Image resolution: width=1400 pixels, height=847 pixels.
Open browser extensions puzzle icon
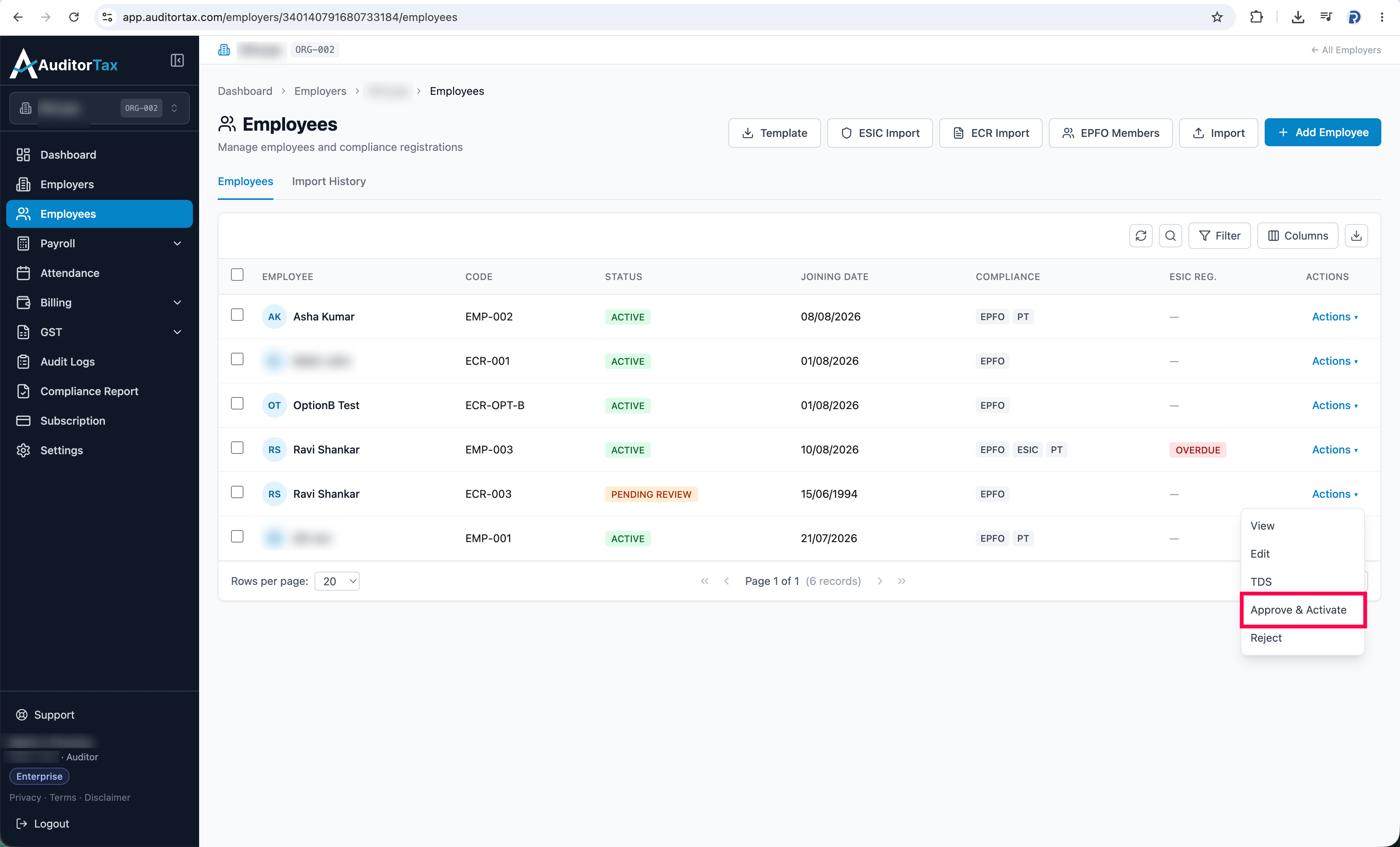(1256, 17)
